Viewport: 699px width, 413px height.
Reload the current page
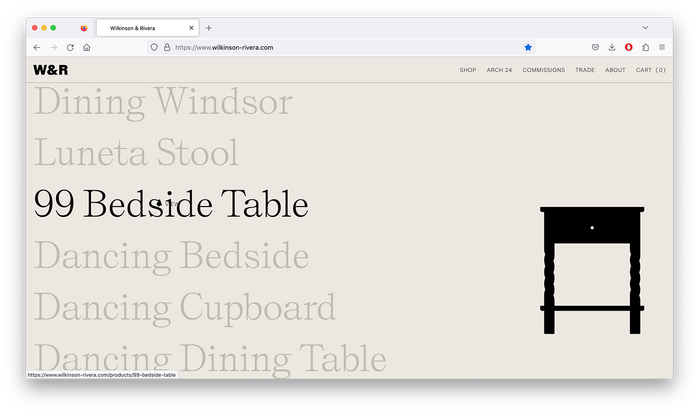point(70,47)
